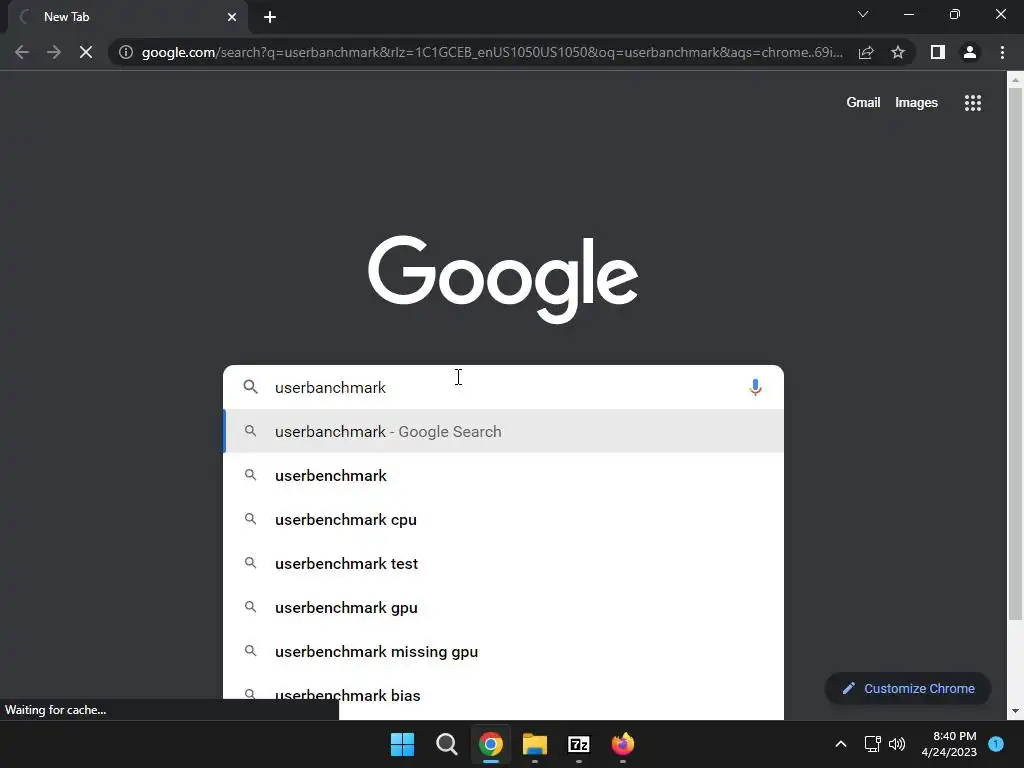This screenshot has height=768, width=1024.
Task: Pick suggestion "userbenchmark gpu"
Action: point(504,607)
